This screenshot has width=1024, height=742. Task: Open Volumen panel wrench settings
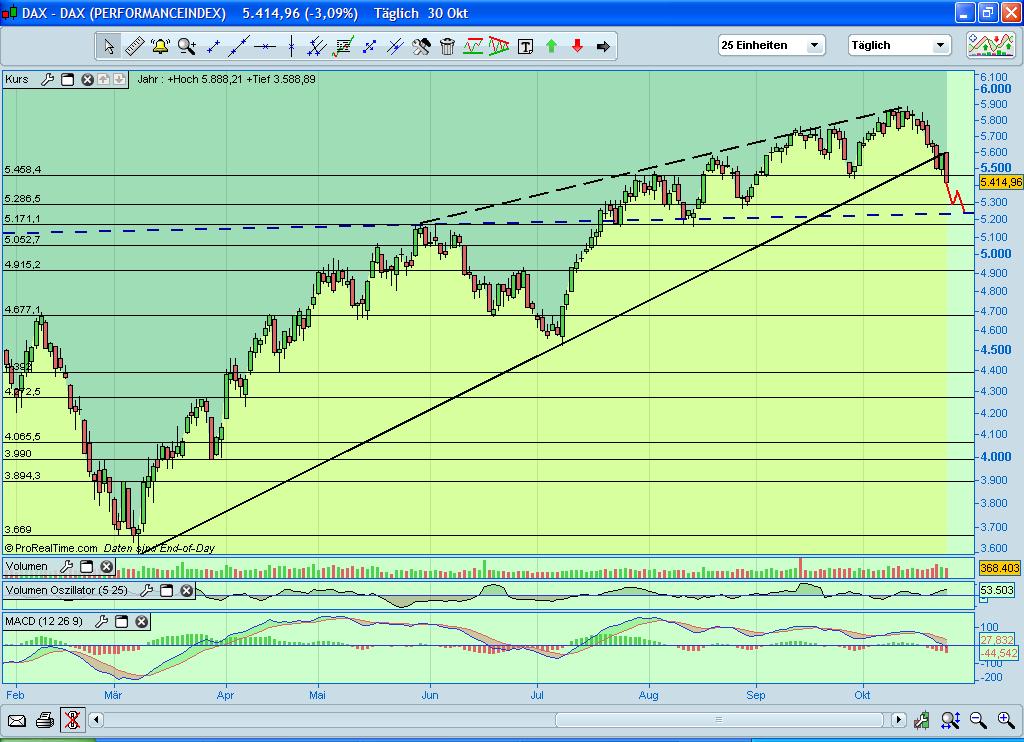[67, 567]
